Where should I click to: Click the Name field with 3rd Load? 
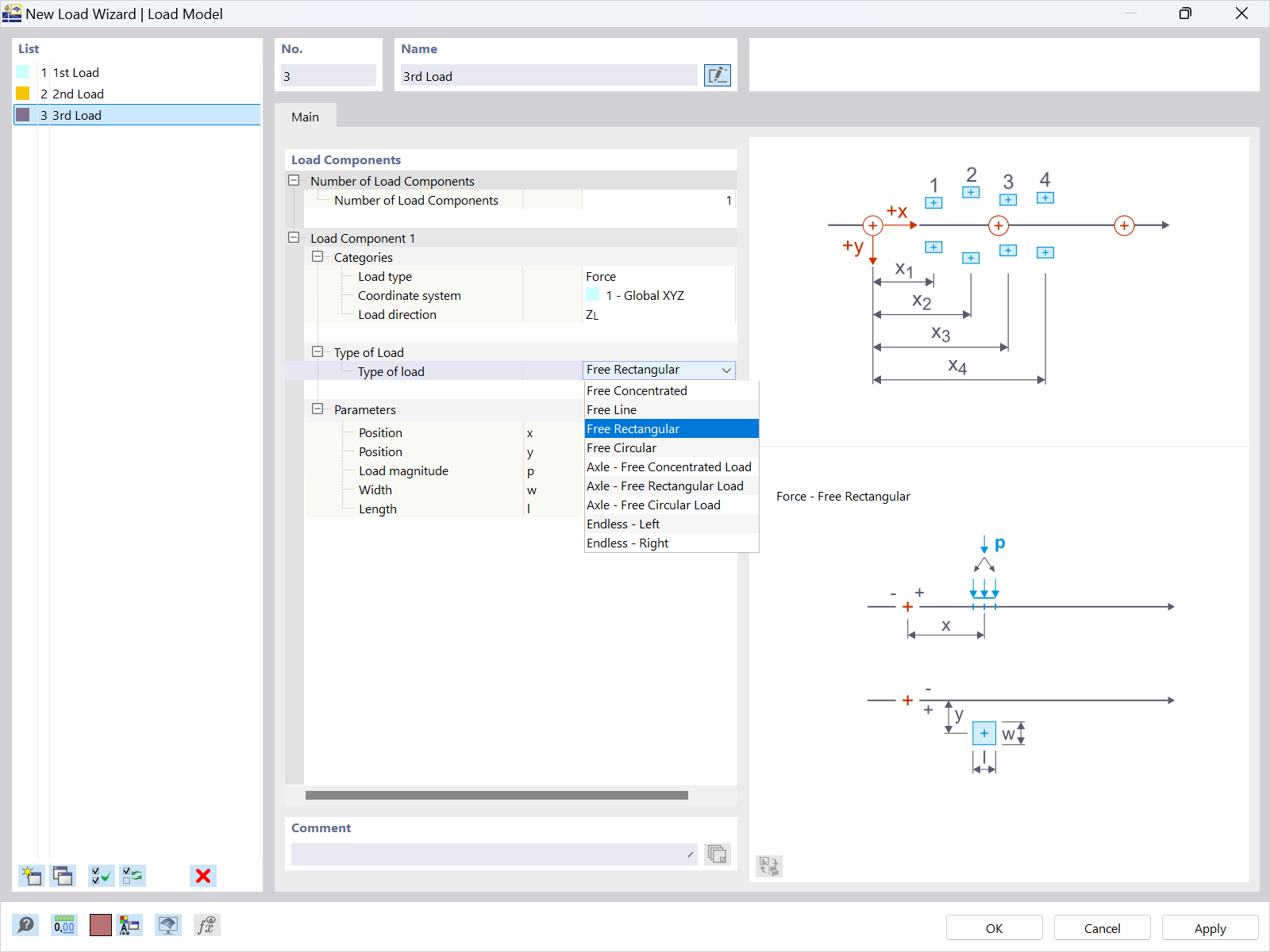coord(548,76)
